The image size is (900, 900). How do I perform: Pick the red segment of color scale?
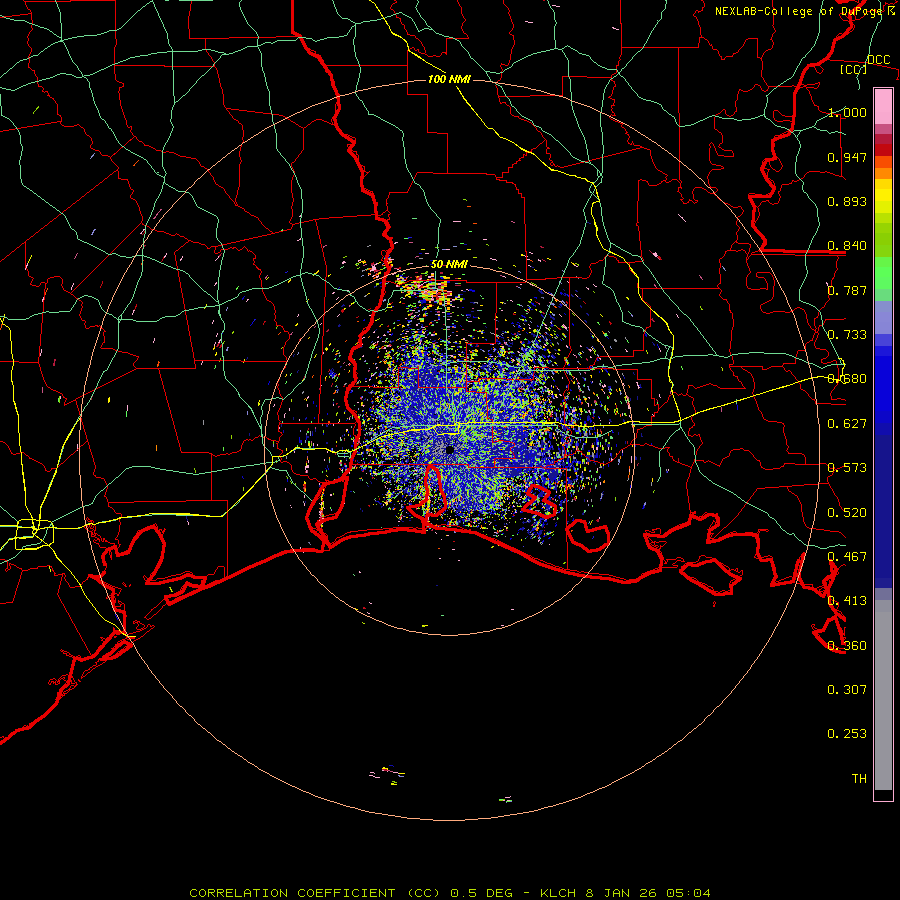coord(883,150)
